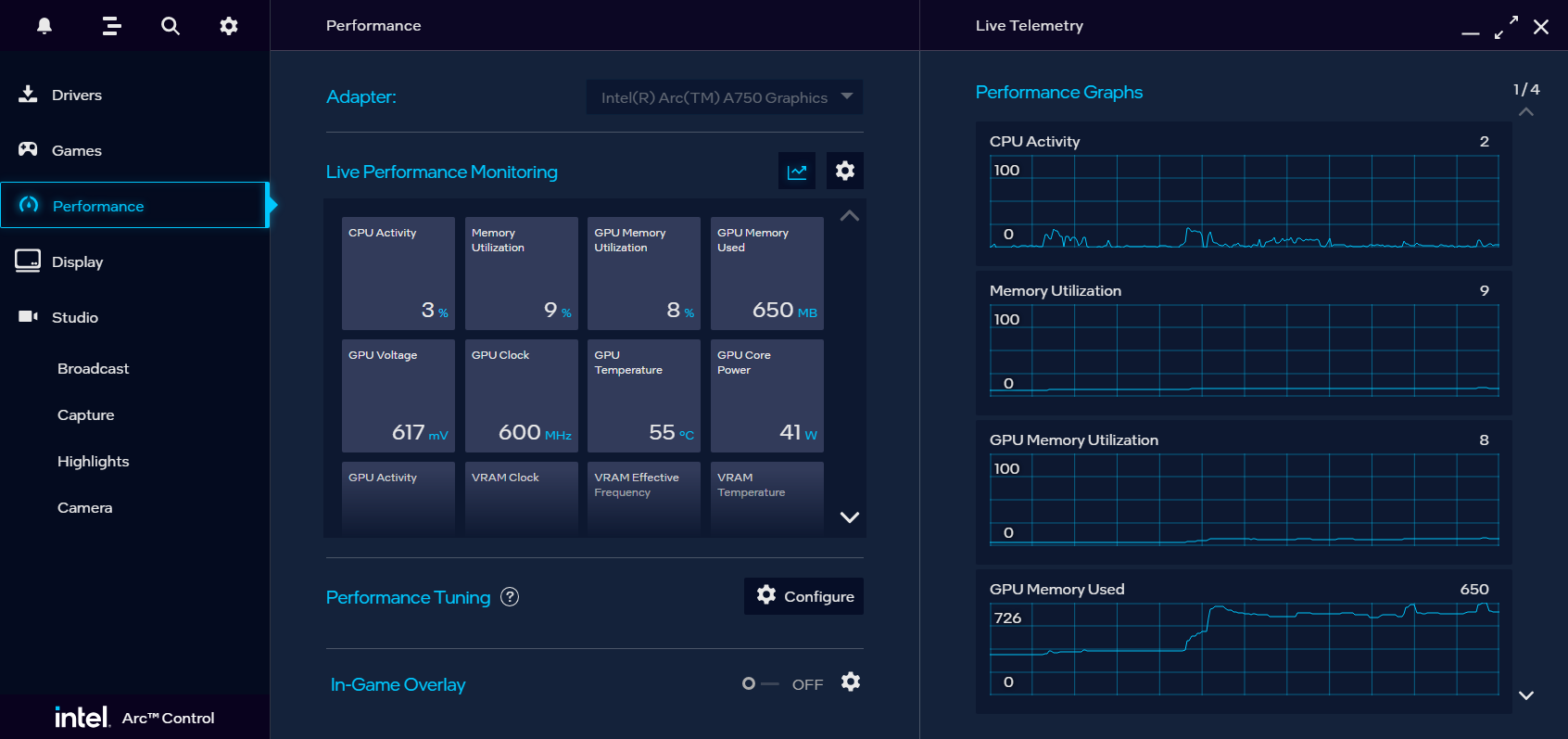This screenshot has height=739, width=1568.
Task: Open the settings gear in the top bar
Action: point(229,26)
